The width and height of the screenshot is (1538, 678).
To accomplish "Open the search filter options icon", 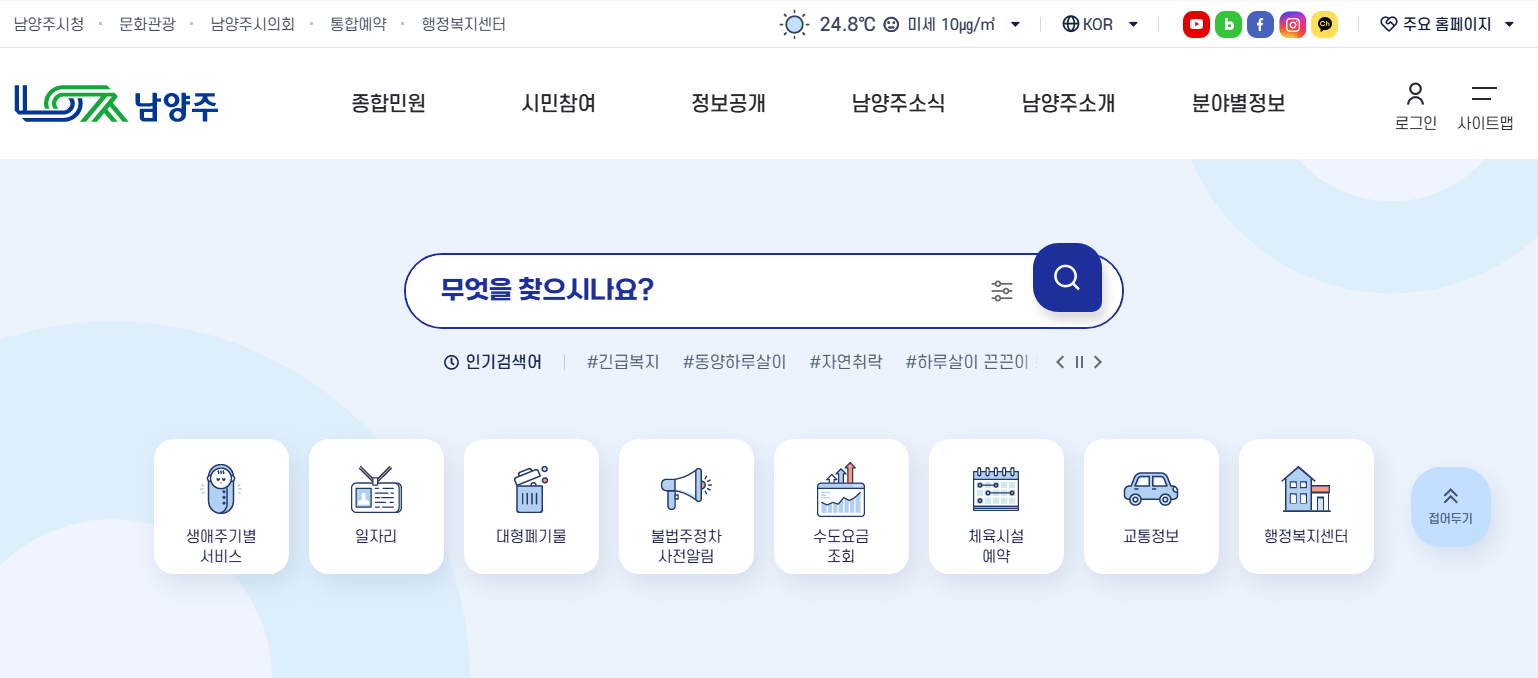I will (1002, 291).
